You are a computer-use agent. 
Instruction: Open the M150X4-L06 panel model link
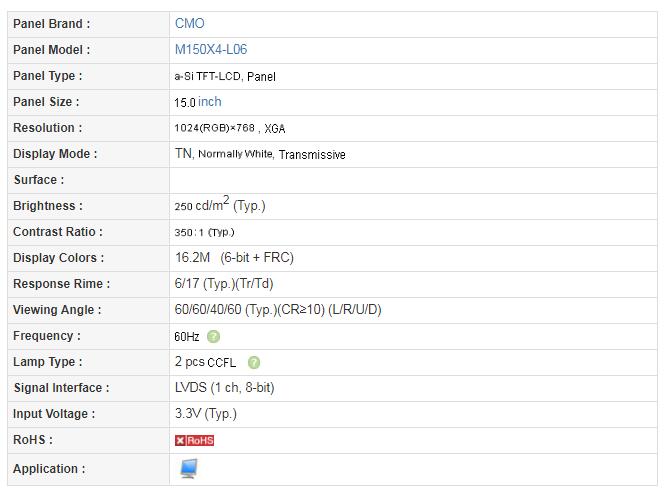[x=211, y=49]
